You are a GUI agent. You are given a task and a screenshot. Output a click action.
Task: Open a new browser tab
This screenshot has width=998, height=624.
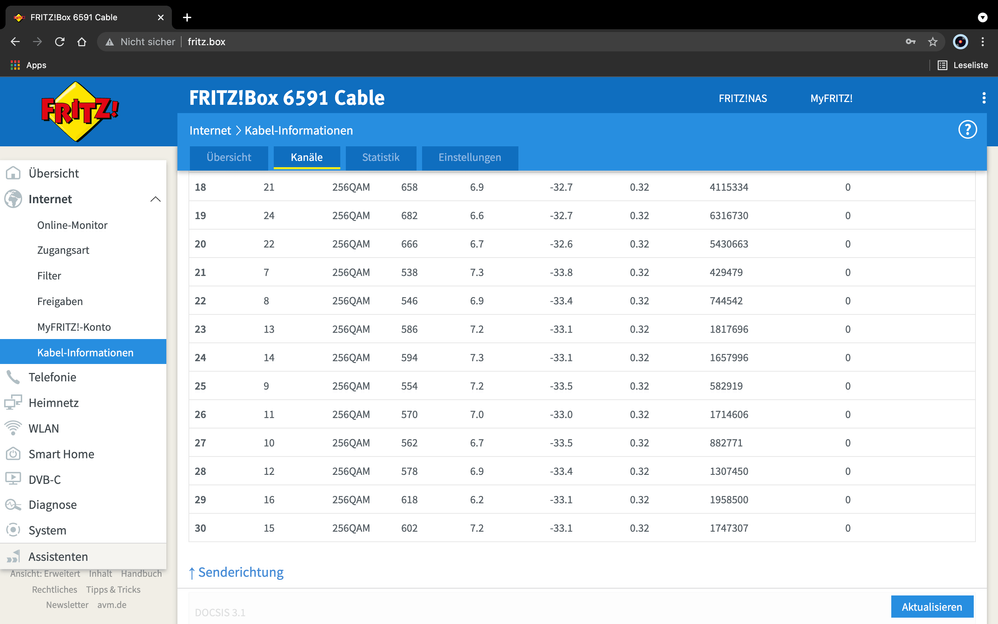point(186,17)
